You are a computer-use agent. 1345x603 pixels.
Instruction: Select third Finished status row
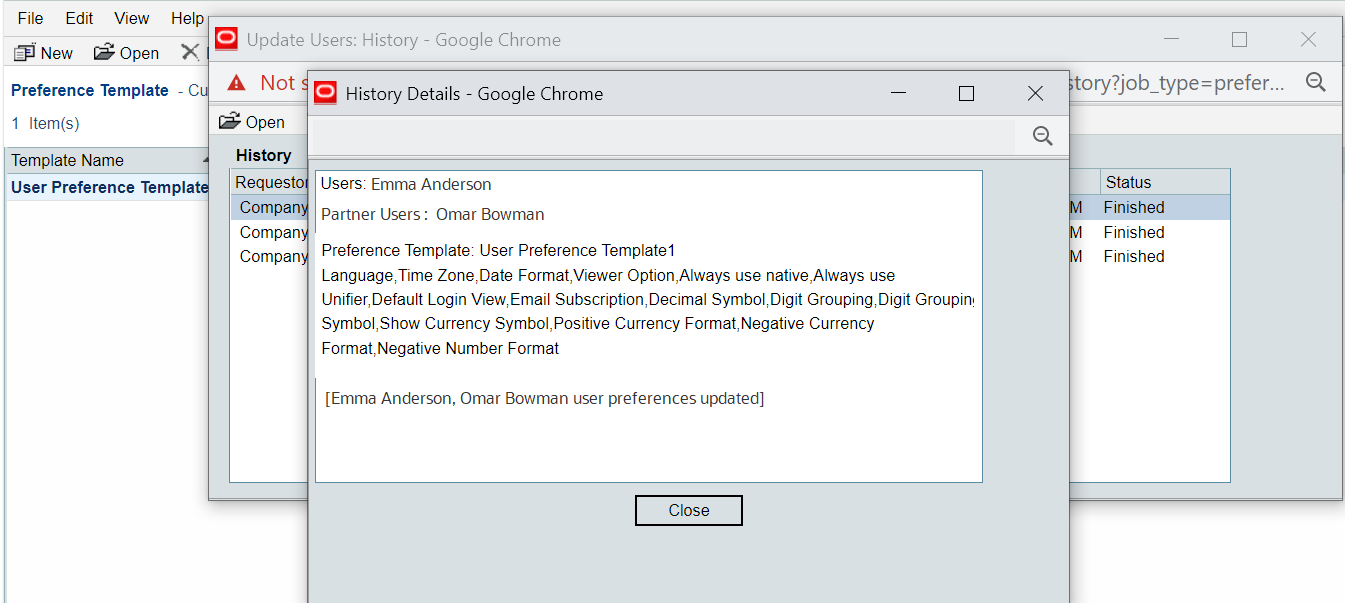[1134, 256]
